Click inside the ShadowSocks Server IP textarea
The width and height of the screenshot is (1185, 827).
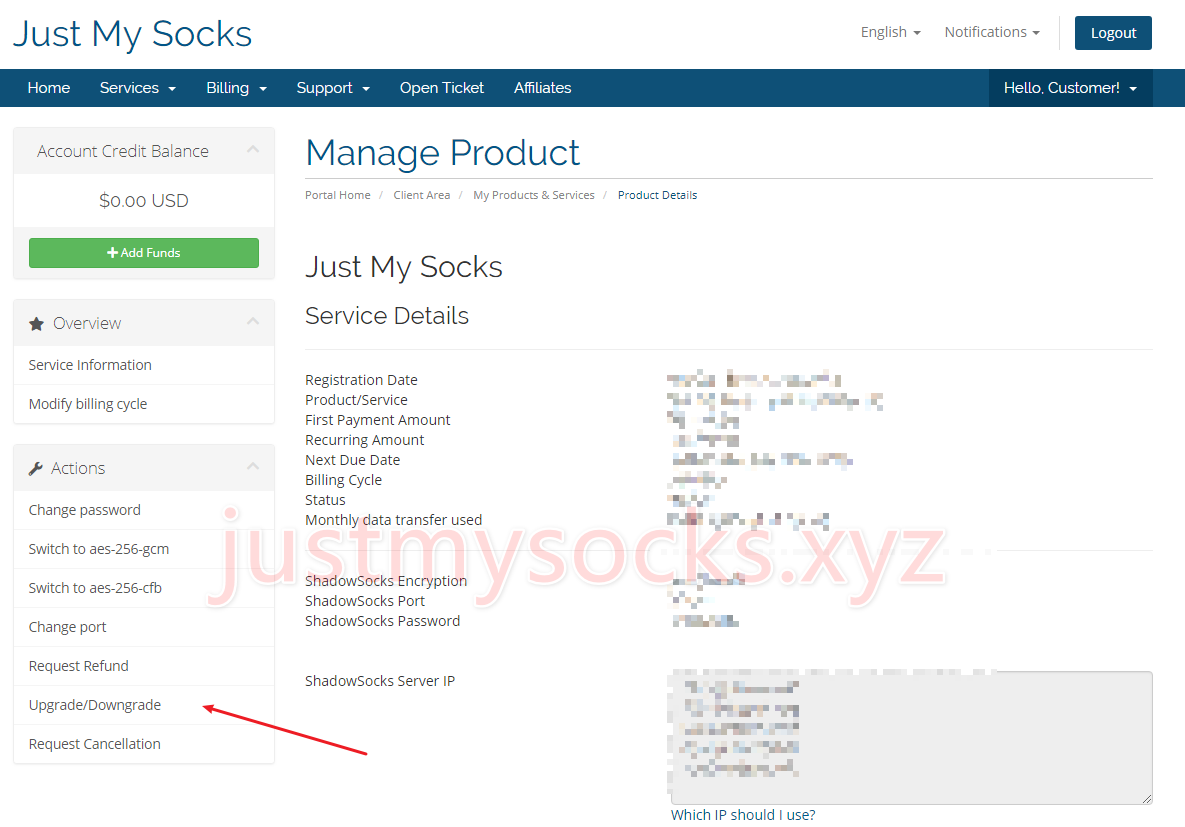click(x=911, y=738)
